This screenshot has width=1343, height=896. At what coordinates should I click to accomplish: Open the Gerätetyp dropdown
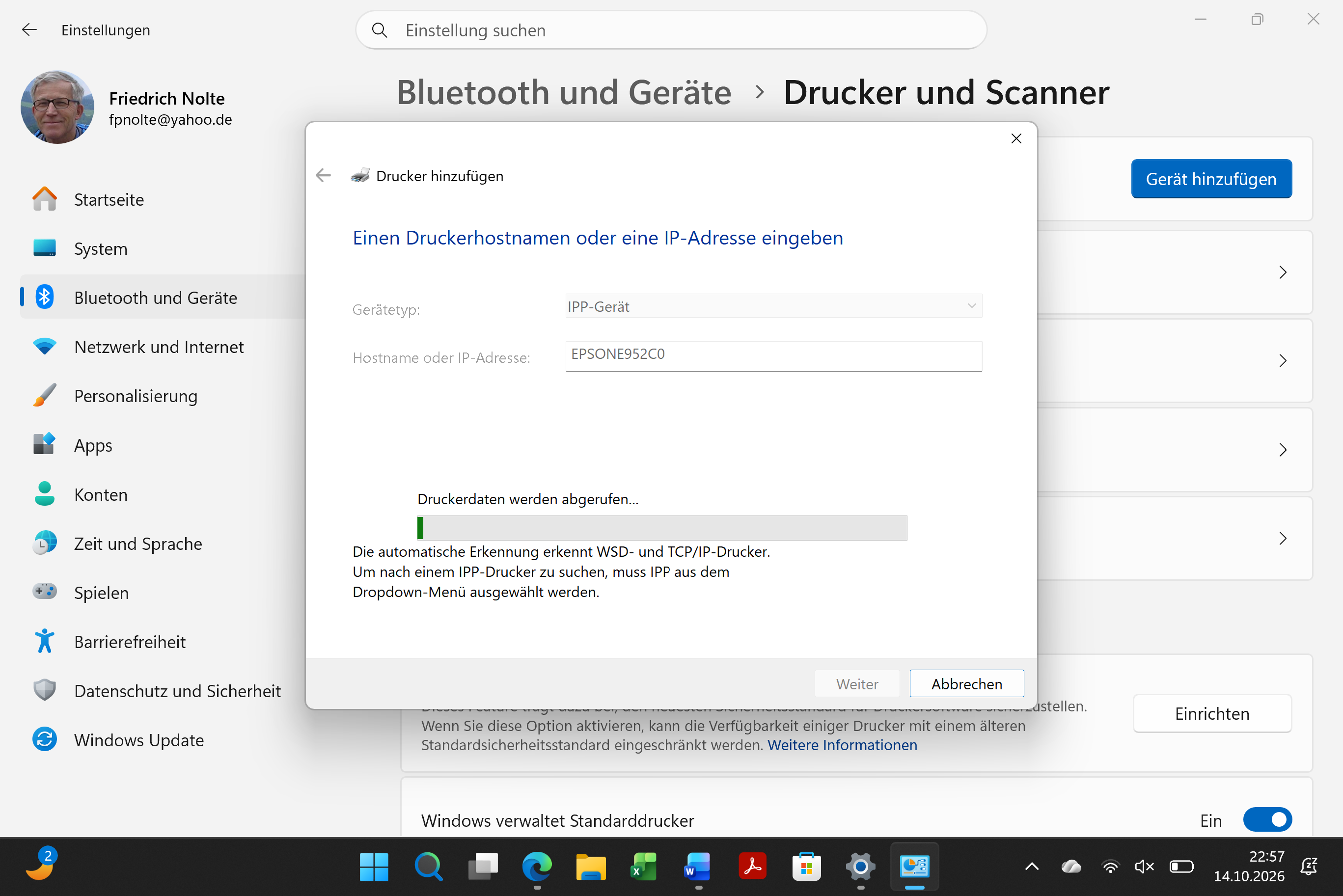tap(773, 306)
